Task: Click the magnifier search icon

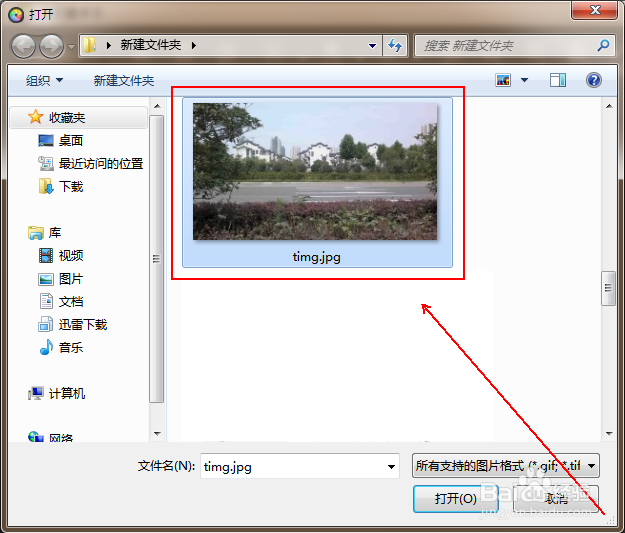Action: (603, 45)
